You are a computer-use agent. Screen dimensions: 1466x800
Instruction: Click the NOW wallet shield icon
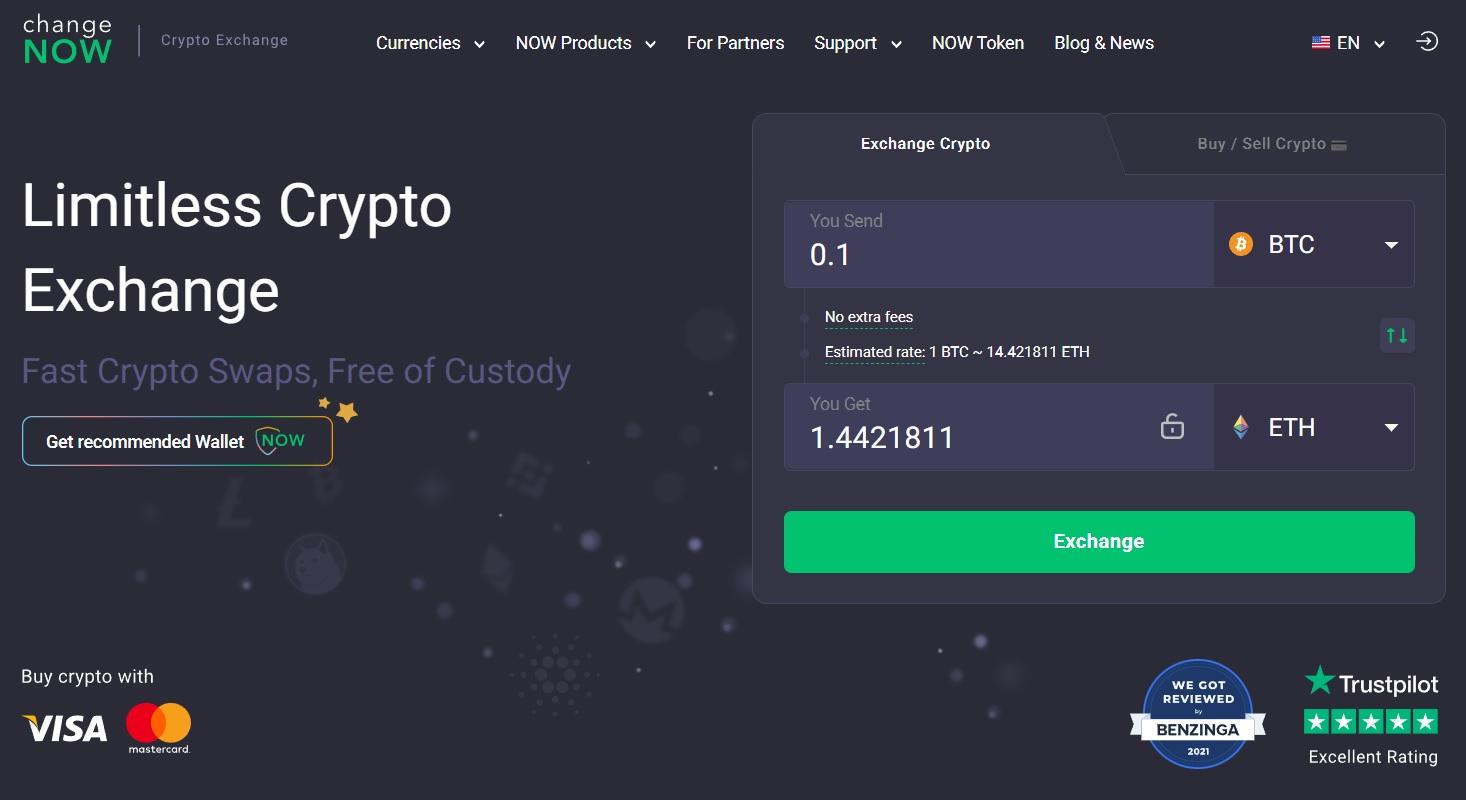coord(281,441)
